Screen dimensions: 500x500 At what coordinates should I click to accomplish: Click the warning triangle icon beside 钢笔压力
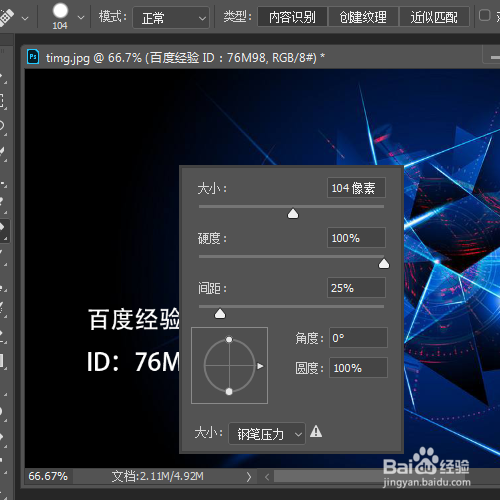[316, 432]
